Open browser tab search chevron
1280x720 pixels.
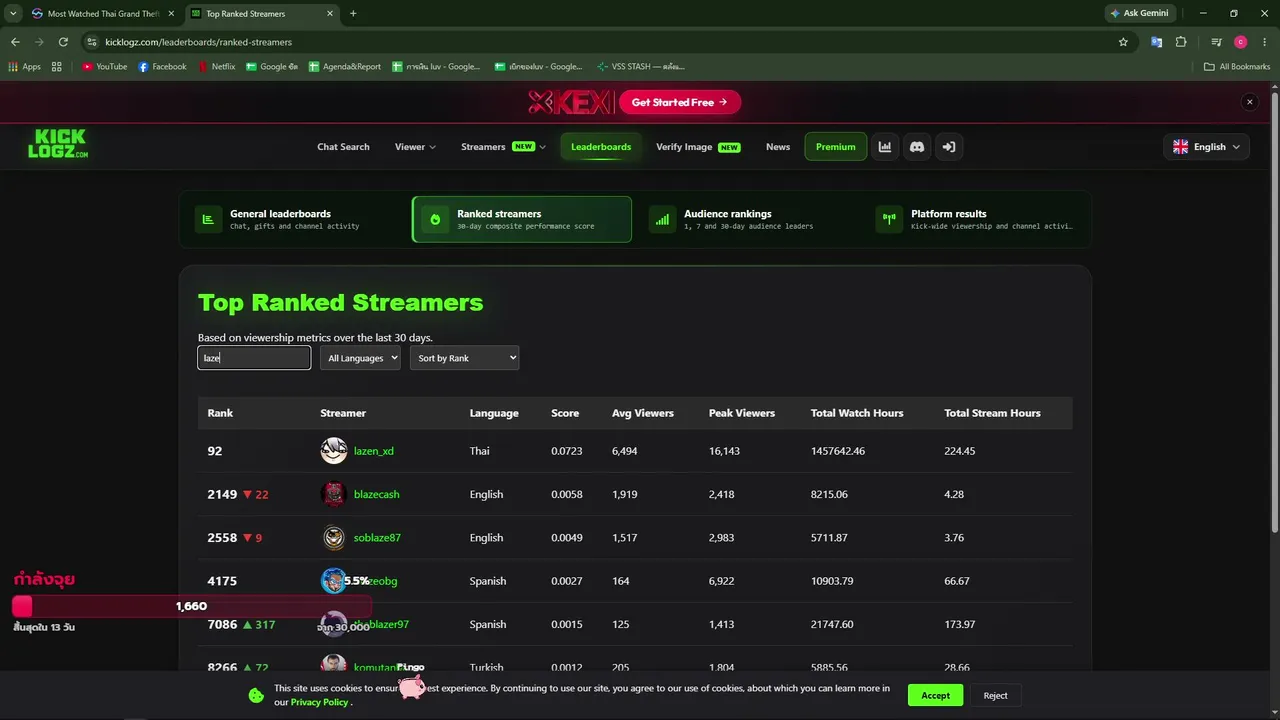[x=13, y=14]
